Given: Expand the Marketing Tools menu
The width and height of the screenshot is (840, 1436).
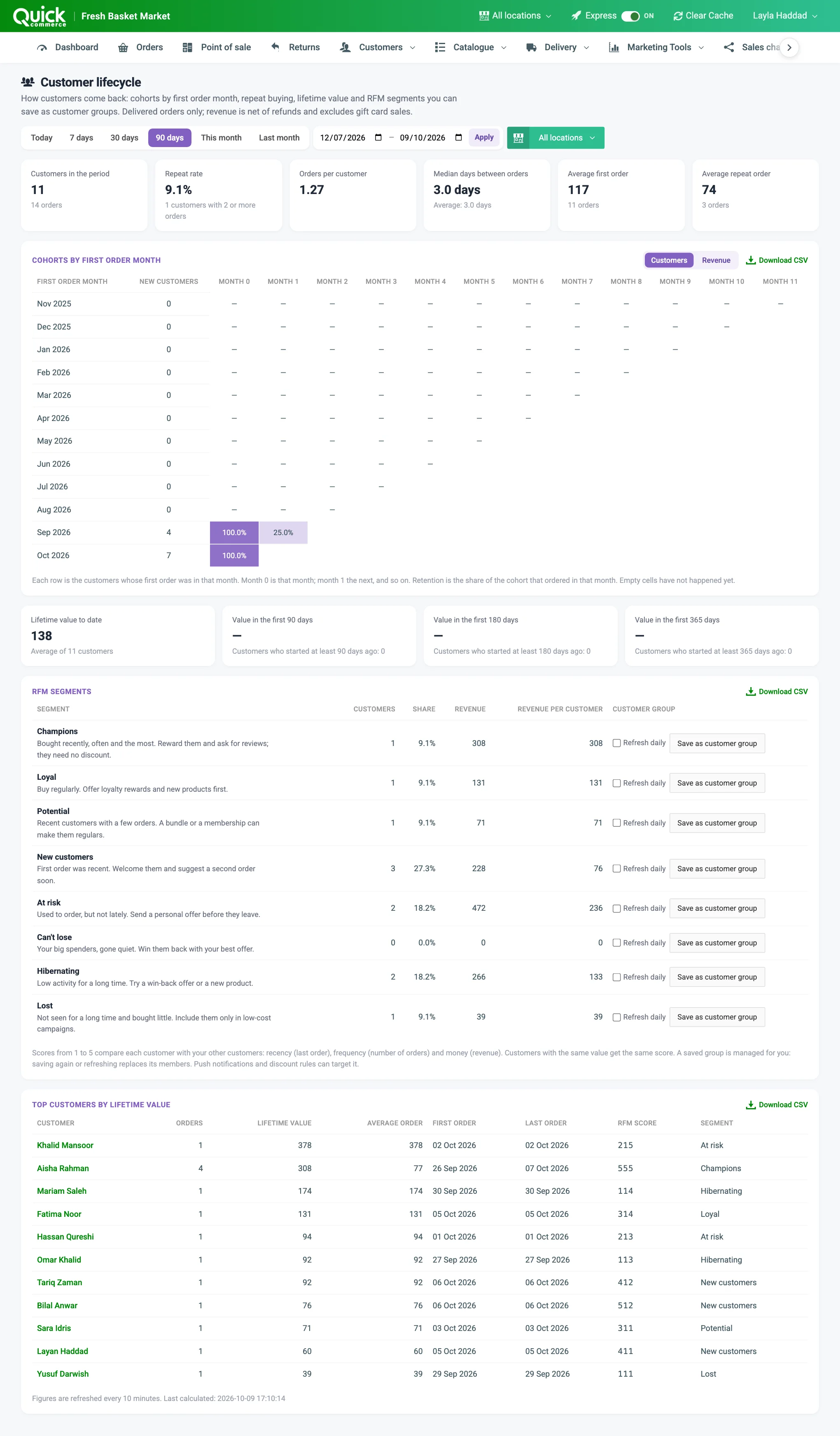Looking at the screenshot, I should point(657,48).
